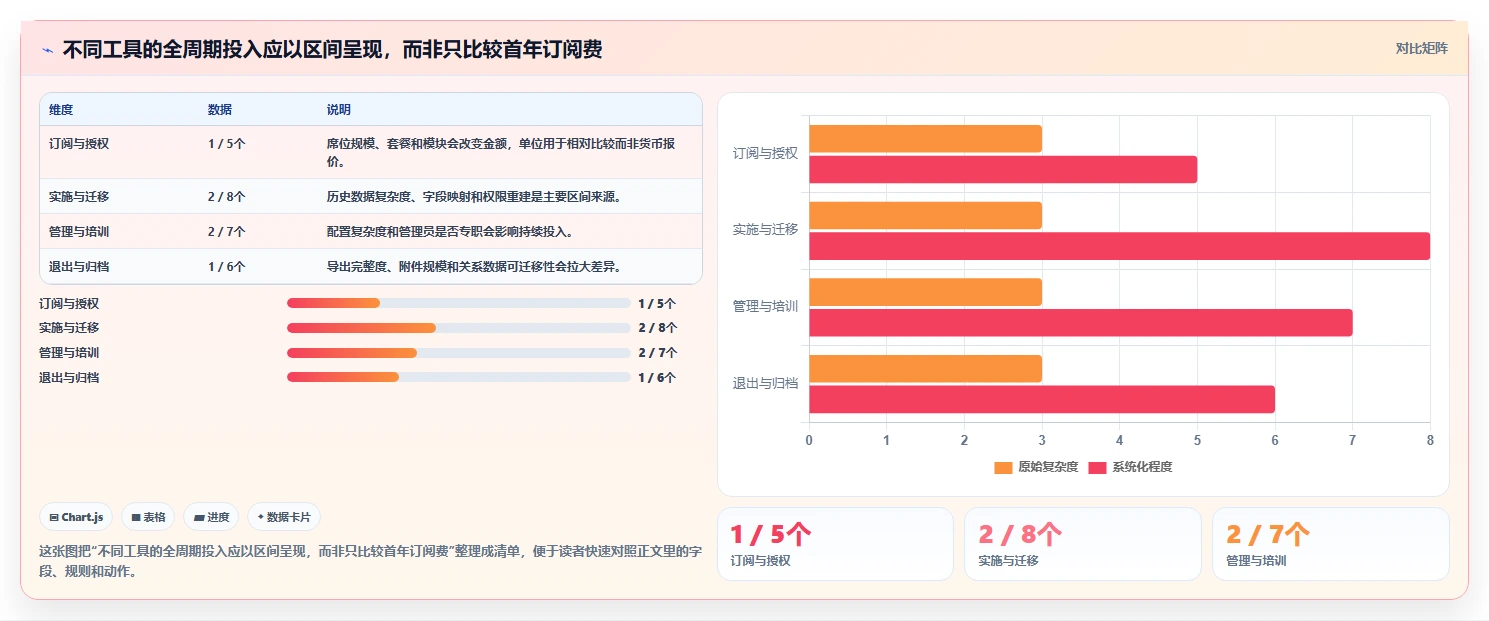Open the 2 / 8个 实施与迁移 data card

click(x=1083, y=544)
